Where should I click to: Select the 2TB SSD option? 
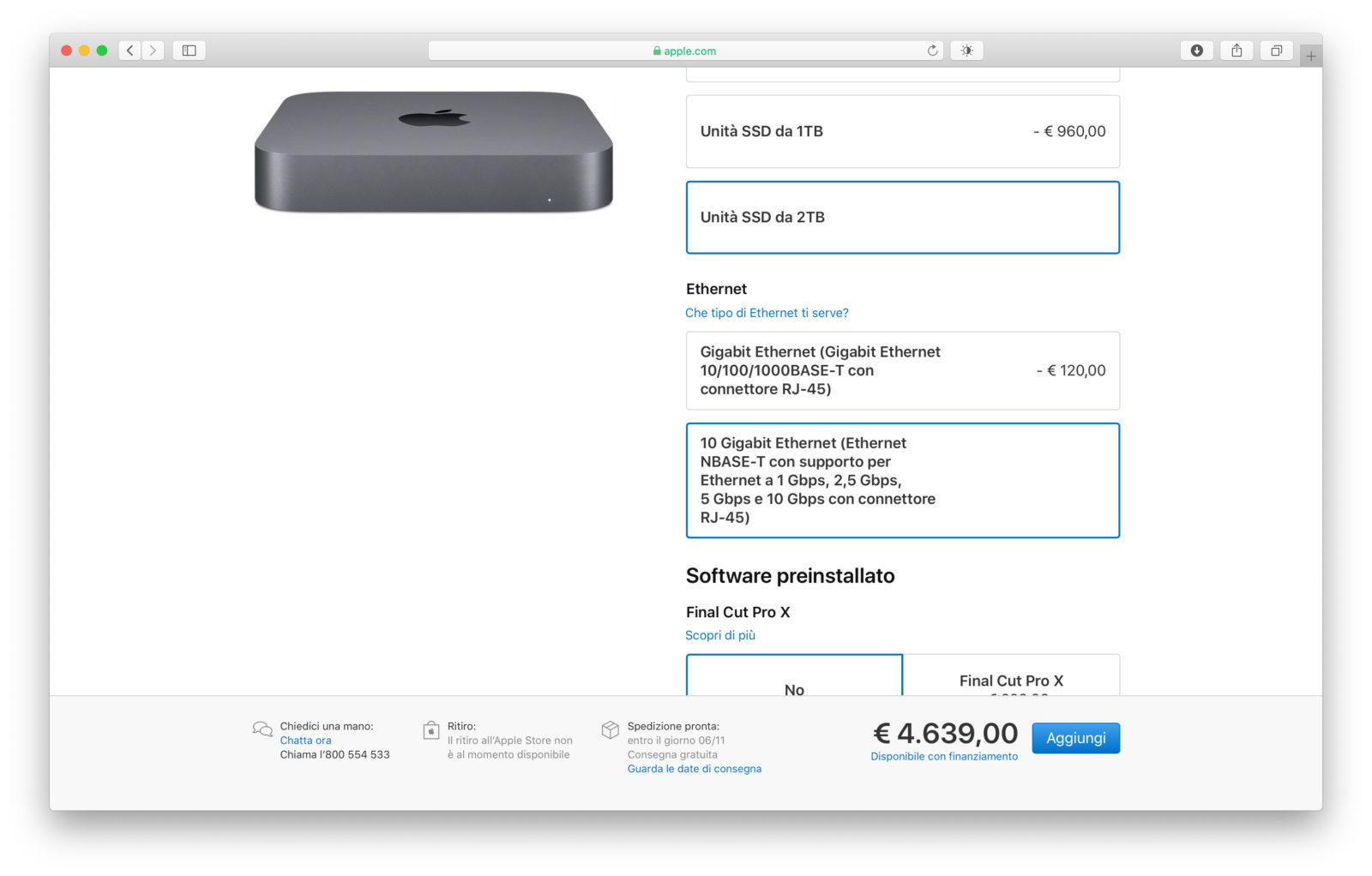(x=903, y=218)
